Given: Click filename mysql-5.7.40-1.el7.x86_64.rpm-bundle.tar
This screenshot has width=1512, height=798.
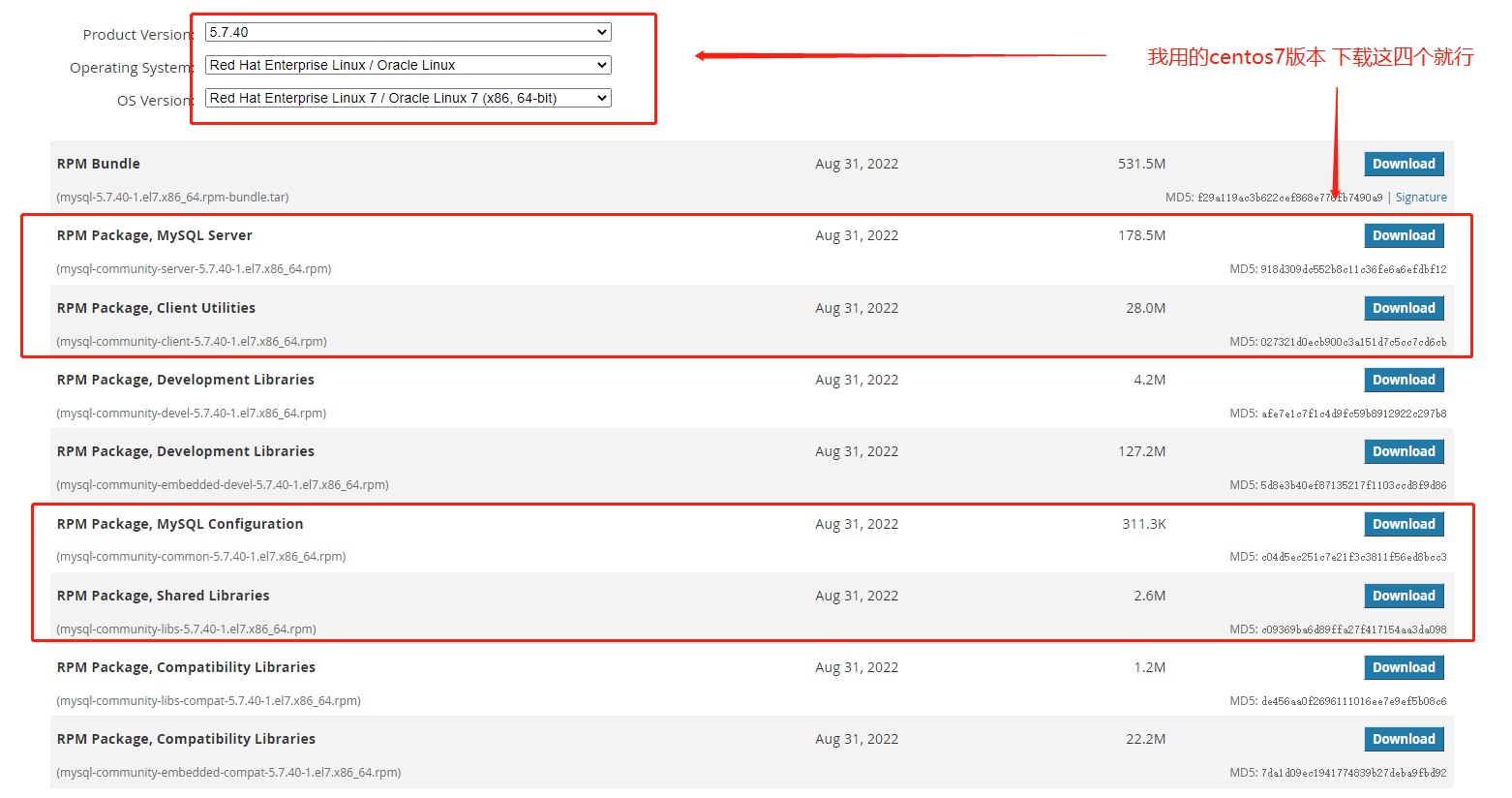Looking at the screenshot, I should point(172,198).
